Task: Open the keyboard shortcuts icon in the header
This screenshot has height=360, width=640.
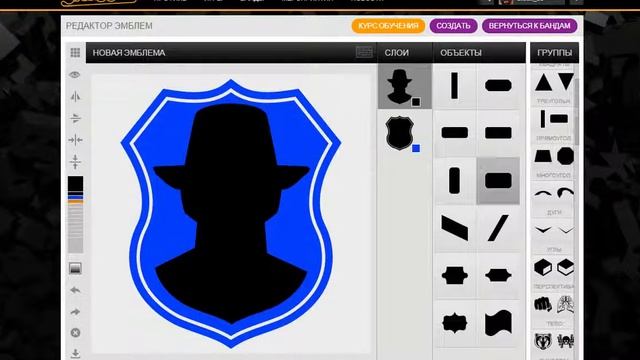Action: pos(364,52)
